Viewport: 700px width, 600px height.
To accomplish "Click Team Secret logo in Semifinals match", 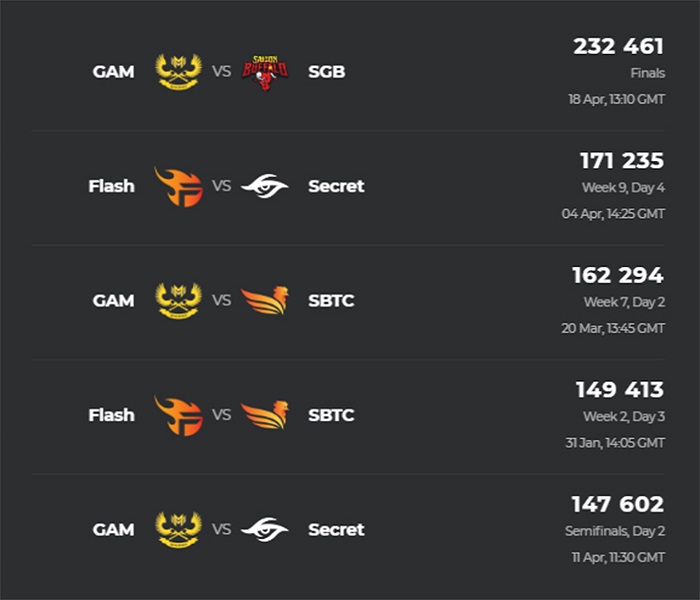I will (265, 529).
